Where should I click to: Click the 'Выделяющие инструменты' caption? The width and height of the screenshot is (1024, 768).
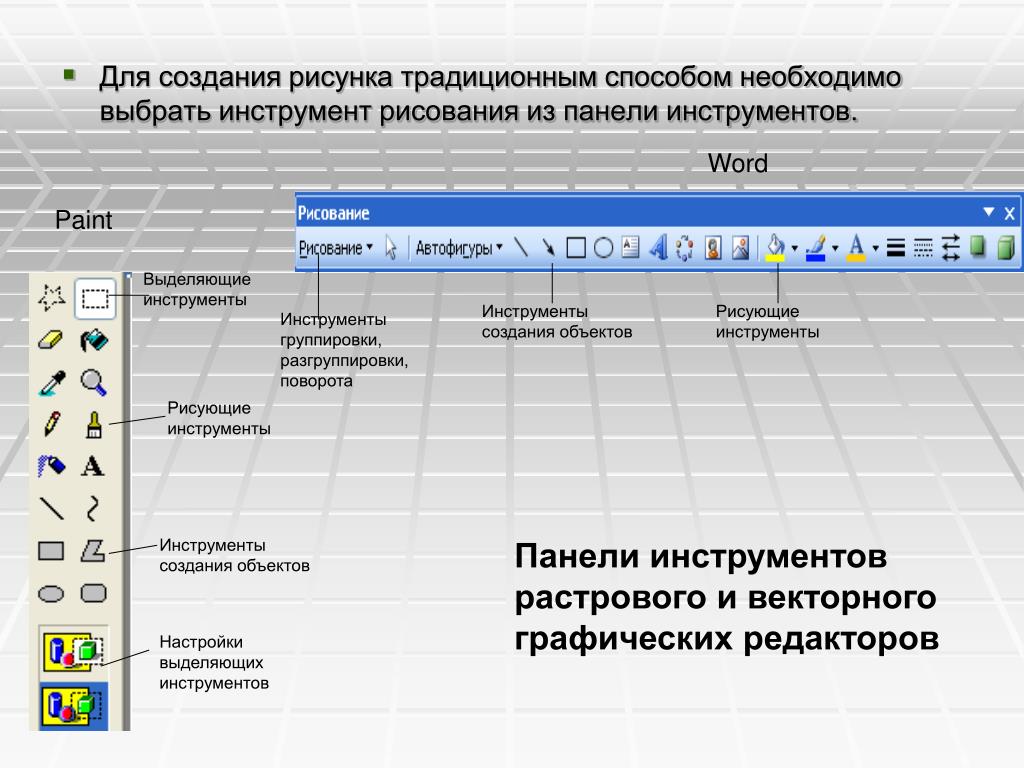click(x=197, y=289)
